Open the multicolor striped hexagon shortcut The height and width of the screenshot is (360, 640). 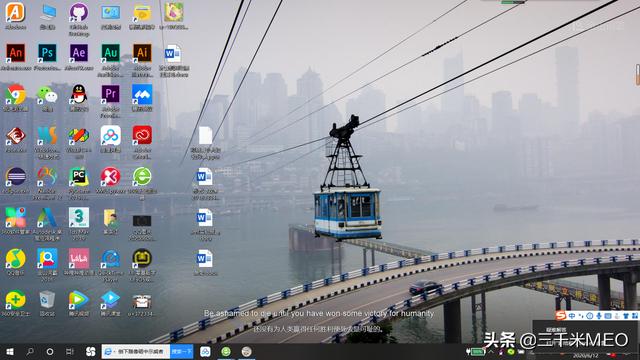(x=79, y=136)
